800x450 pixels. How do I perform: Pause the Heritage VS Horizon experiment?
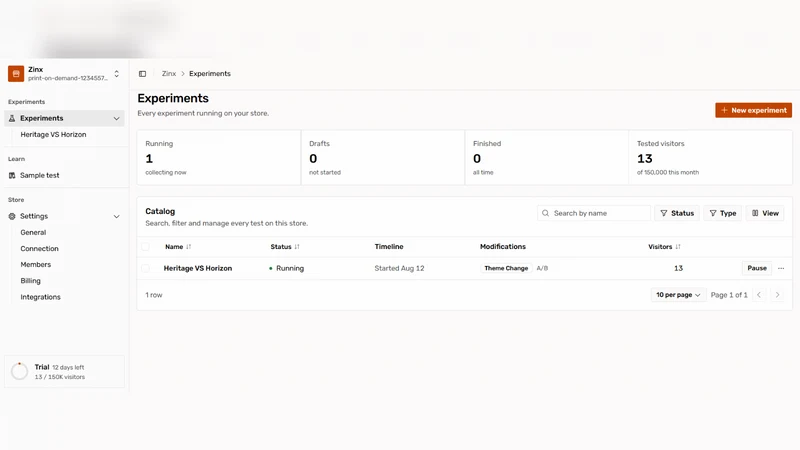pyautogui.click(x=757, y=268)
